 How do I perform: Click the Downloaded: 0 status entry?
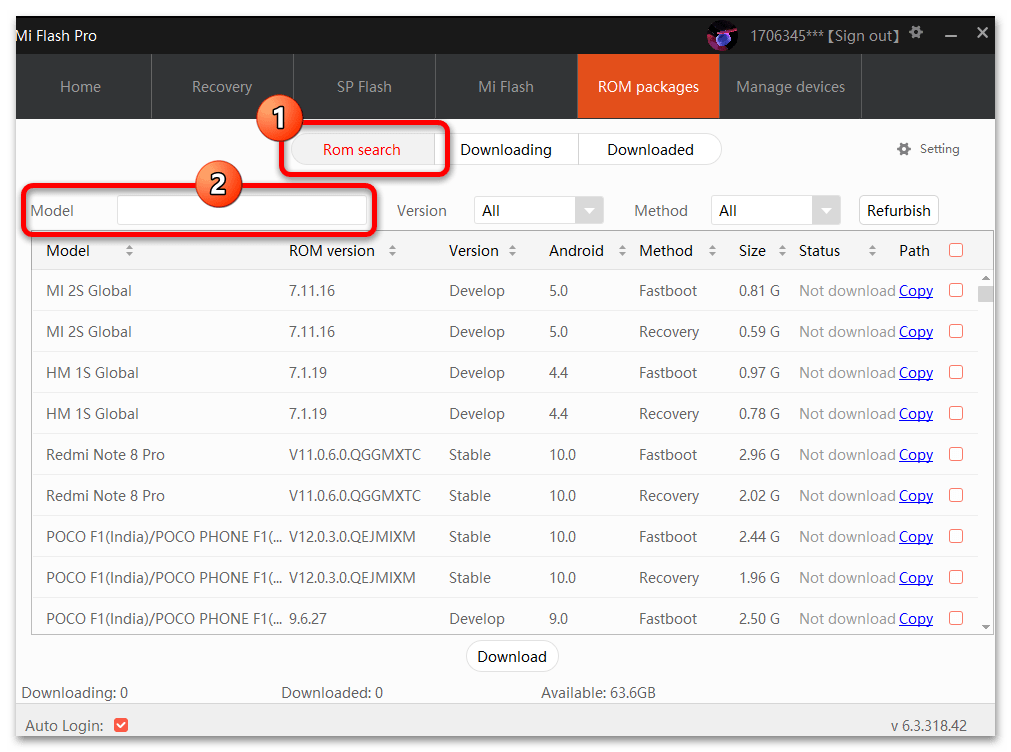point(332,693)
